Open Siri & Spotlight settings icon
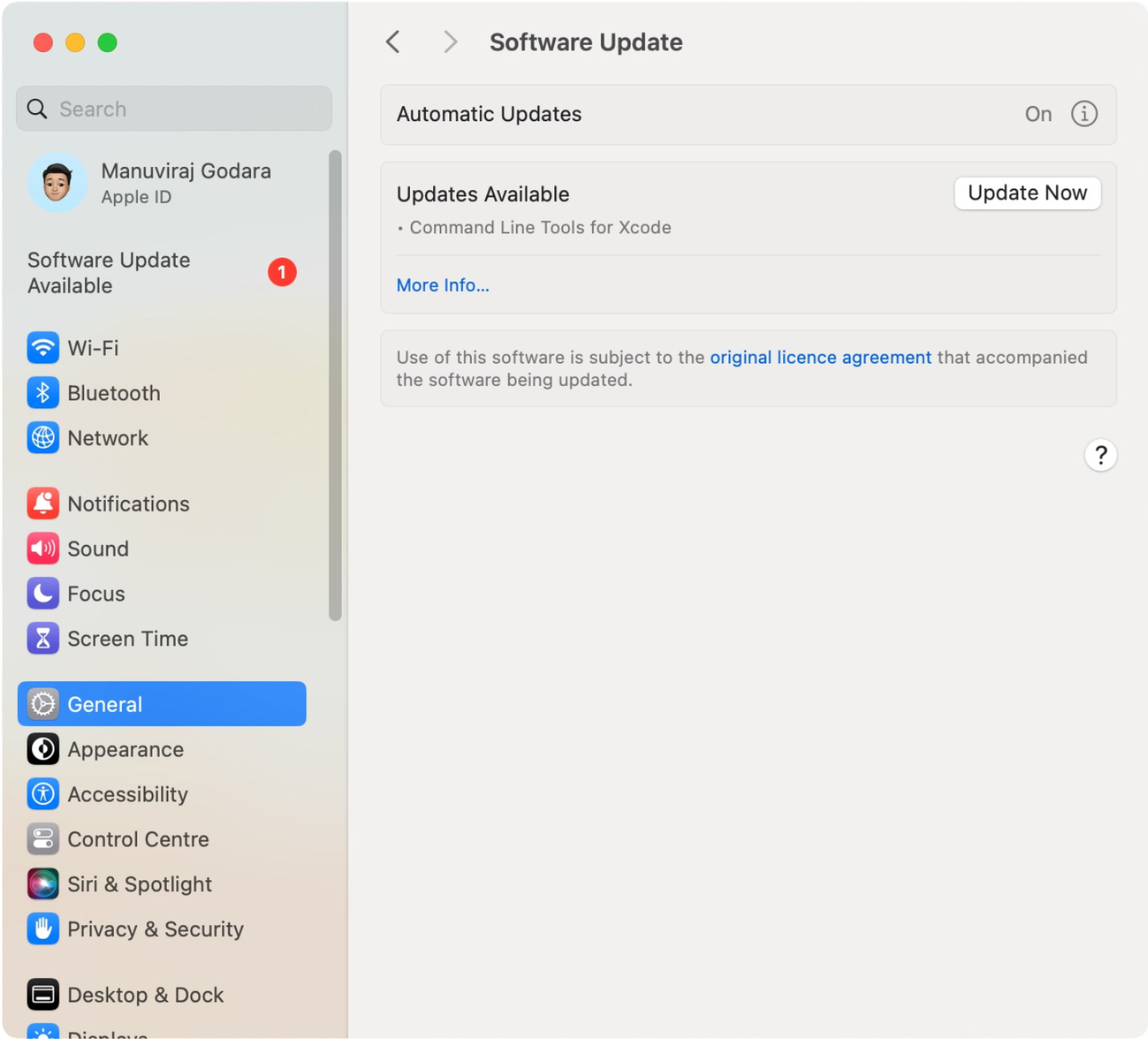This screenshot has height=1039, width=1148. pos(43,883)
